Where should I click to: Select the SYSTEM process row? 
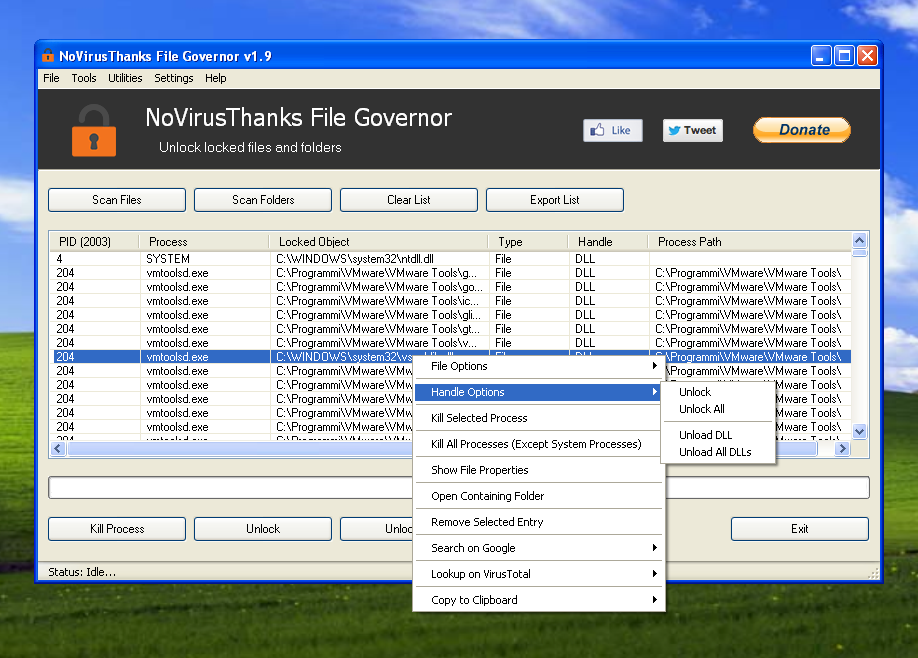pyautogui.click(x=451, y=259)
